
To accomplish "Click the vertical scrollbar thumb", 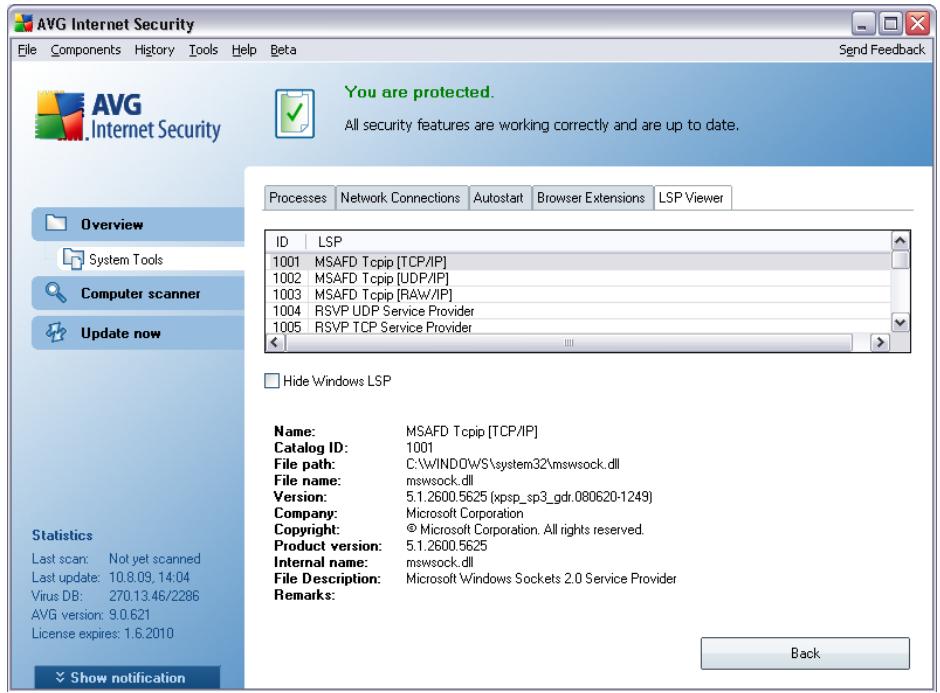I will [x=900, y=260].
